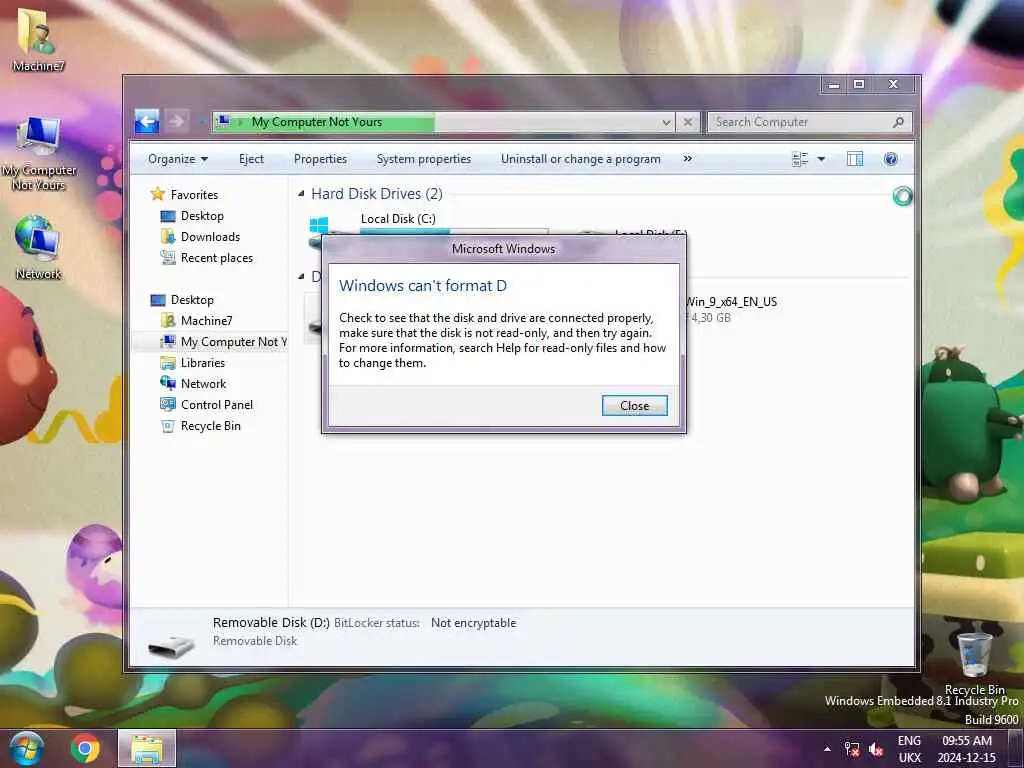
Task: Open Network in the navigation pane
Action: [203, 383]
